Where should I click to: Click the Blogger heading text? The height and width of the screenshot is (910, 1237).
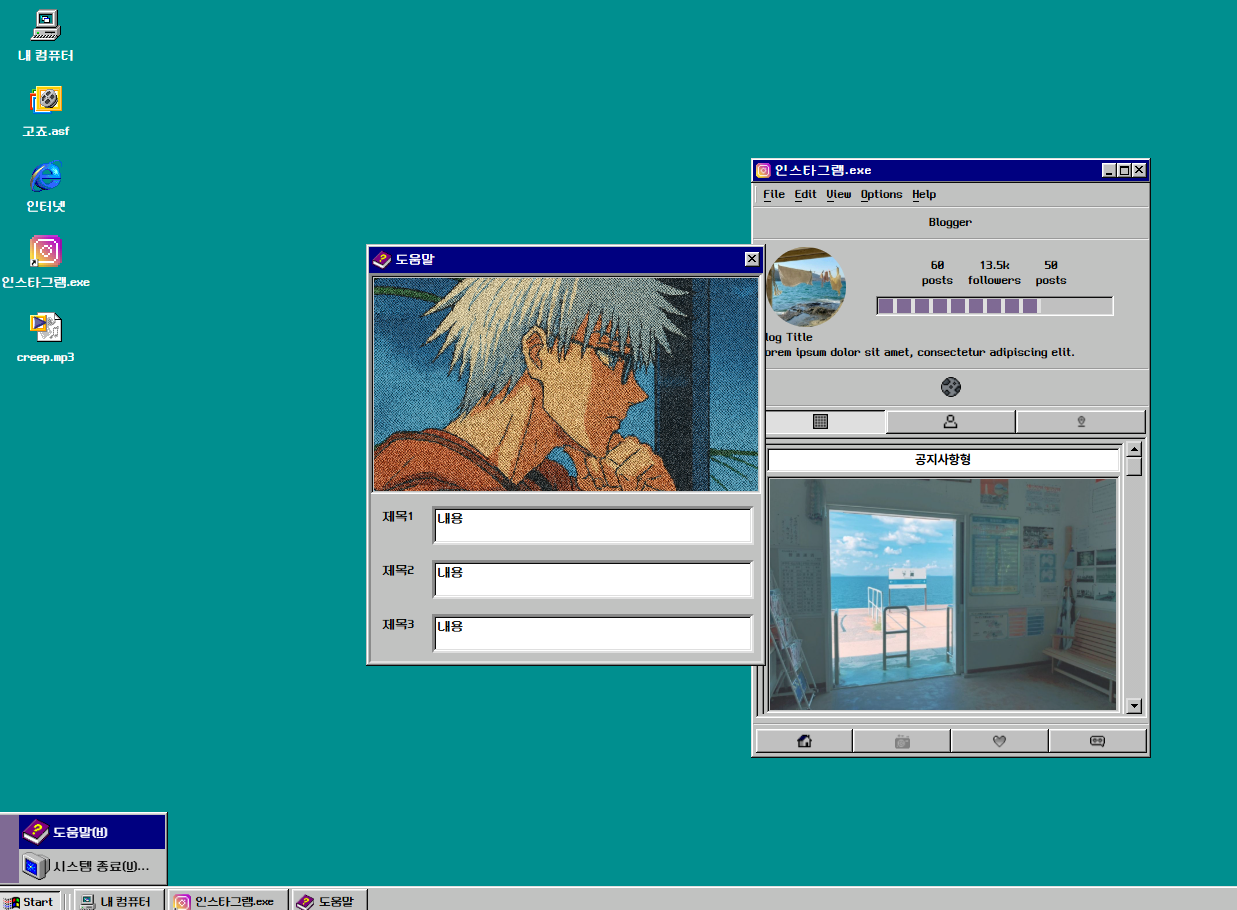950,222
